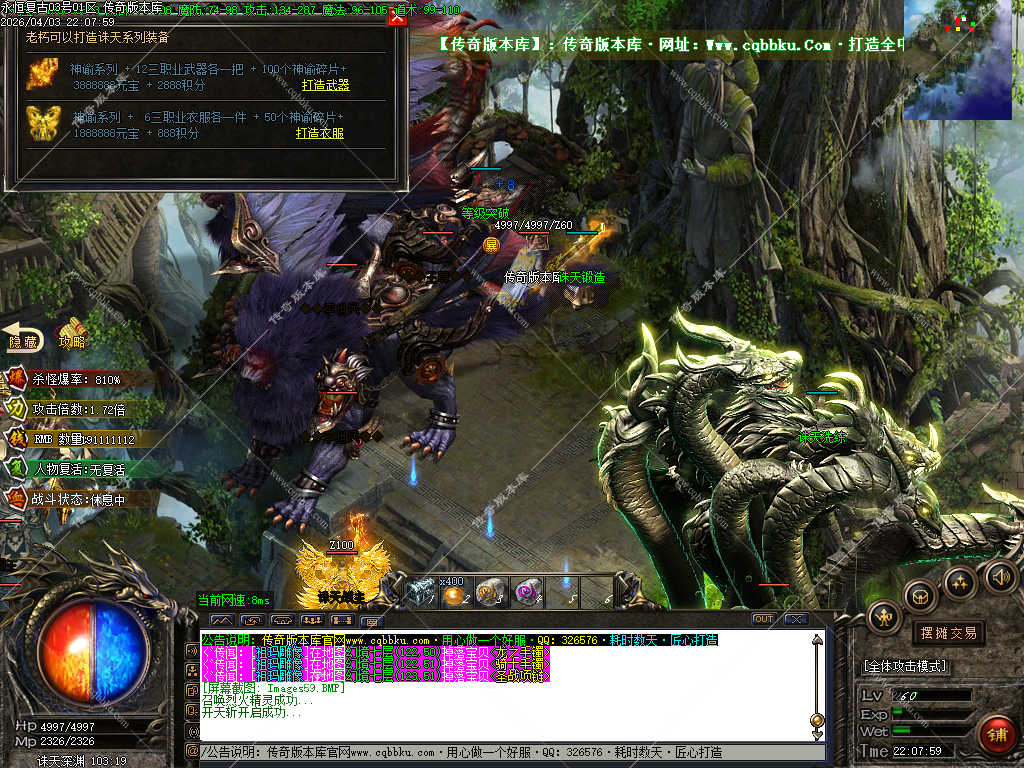1024x768 pixels.
Task: Open the shop with red 铺 button
Action: [995, 733]
